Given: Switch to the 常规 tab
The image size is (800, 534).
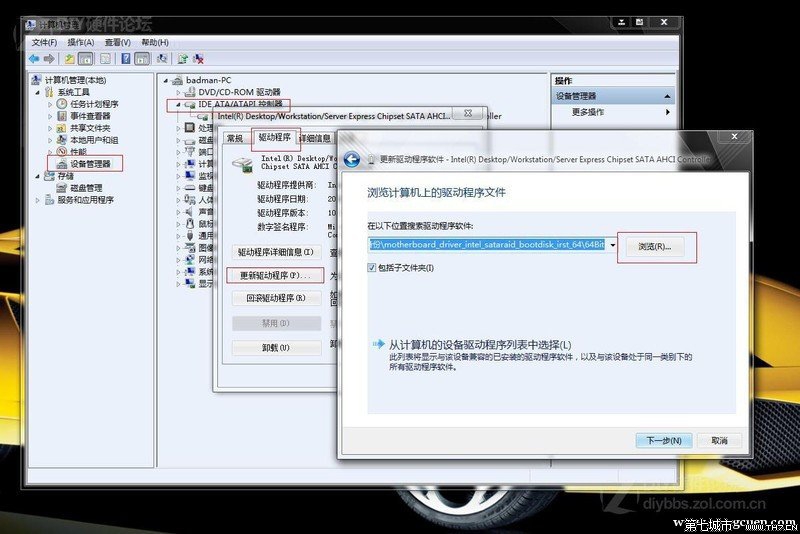Looking at the screenshot, I should (235, 138).
